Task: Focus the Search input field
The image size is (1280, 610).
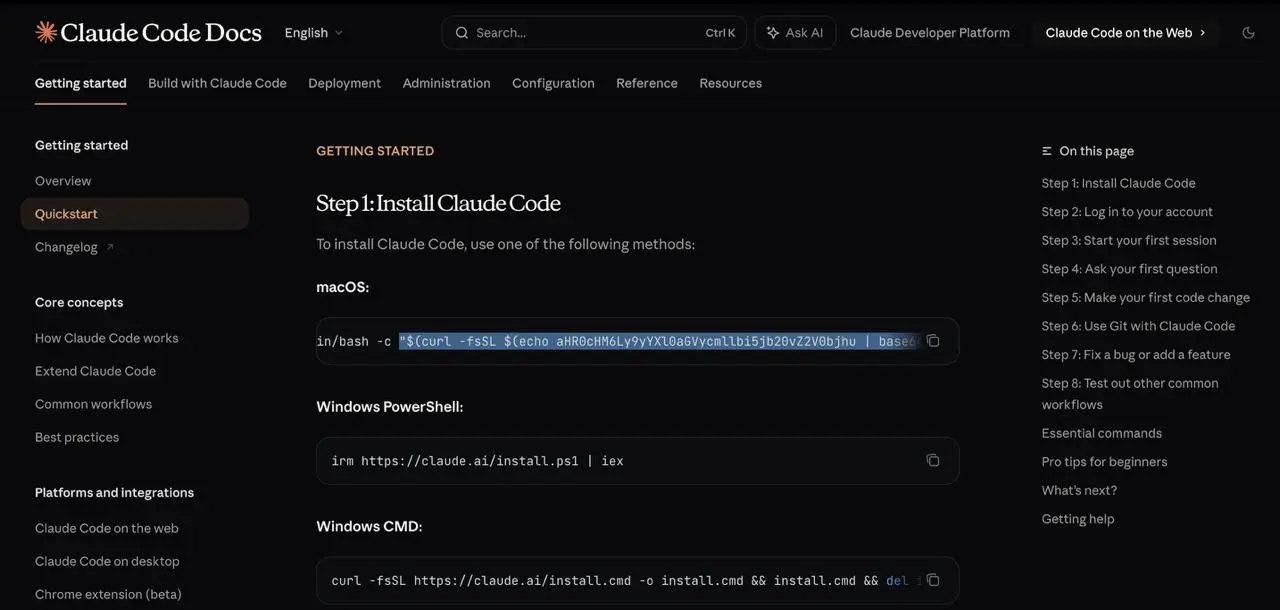Action: click(594, 33)
